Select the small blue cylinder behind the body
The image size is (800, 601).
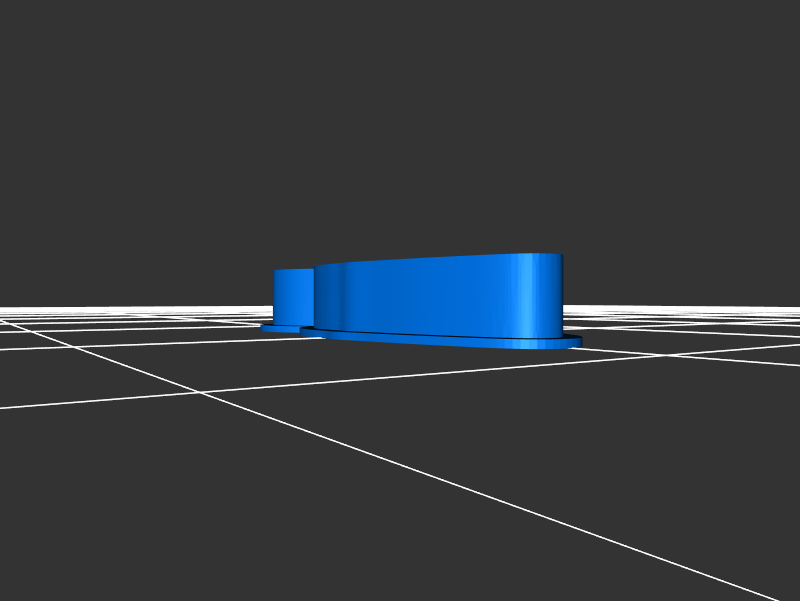293,295
